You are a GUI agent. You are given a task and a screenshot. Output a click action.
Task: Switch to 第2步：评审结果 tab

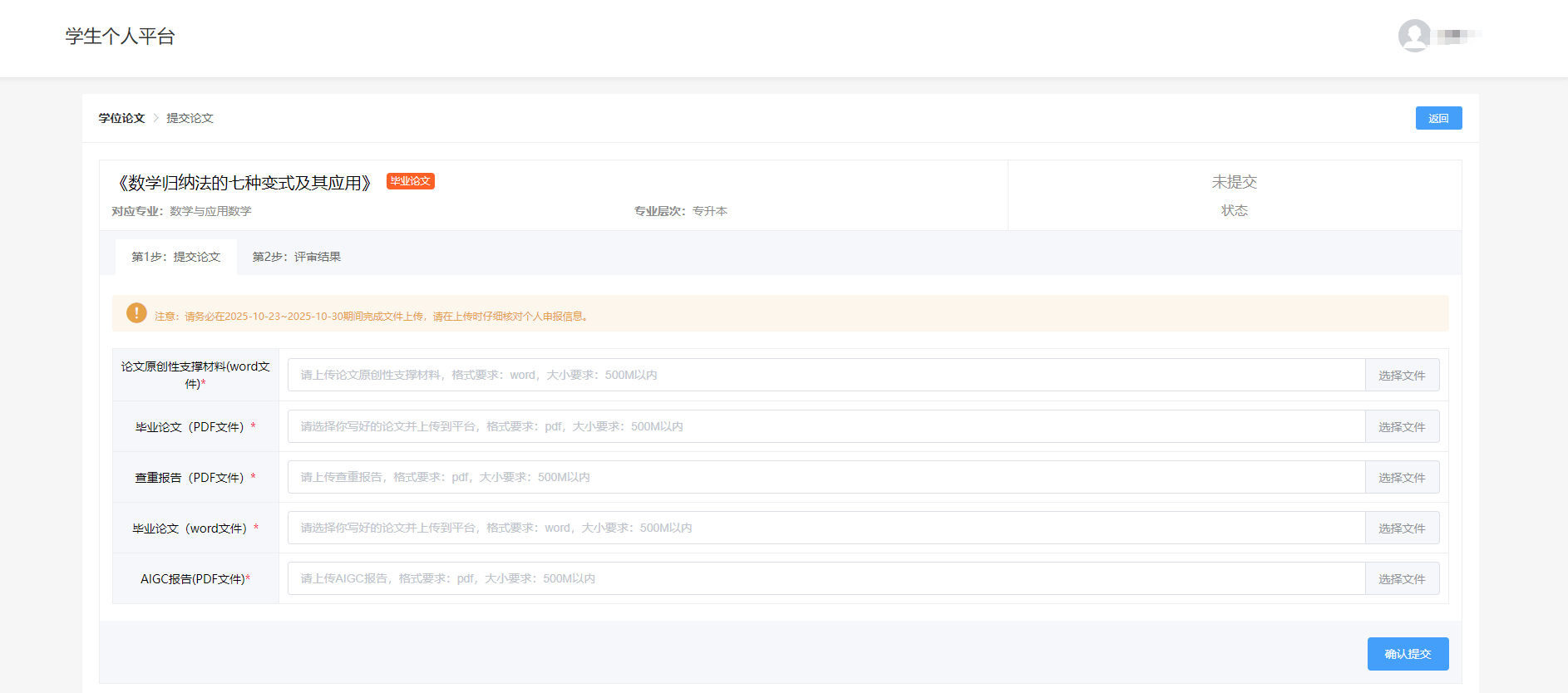[x=297, y=257]
